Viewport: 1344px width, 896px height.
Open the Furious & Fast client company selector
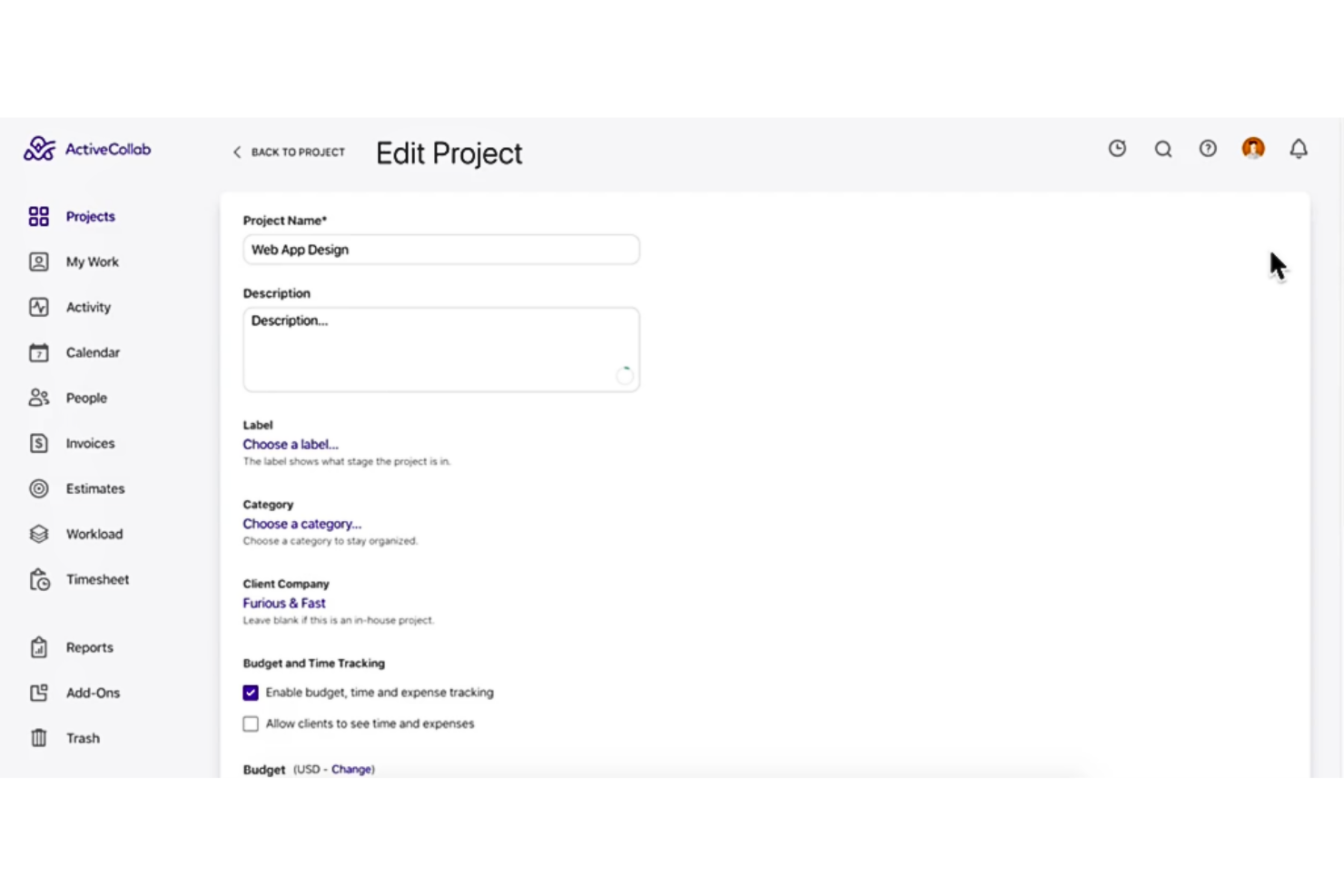click(x=283, y=603)
